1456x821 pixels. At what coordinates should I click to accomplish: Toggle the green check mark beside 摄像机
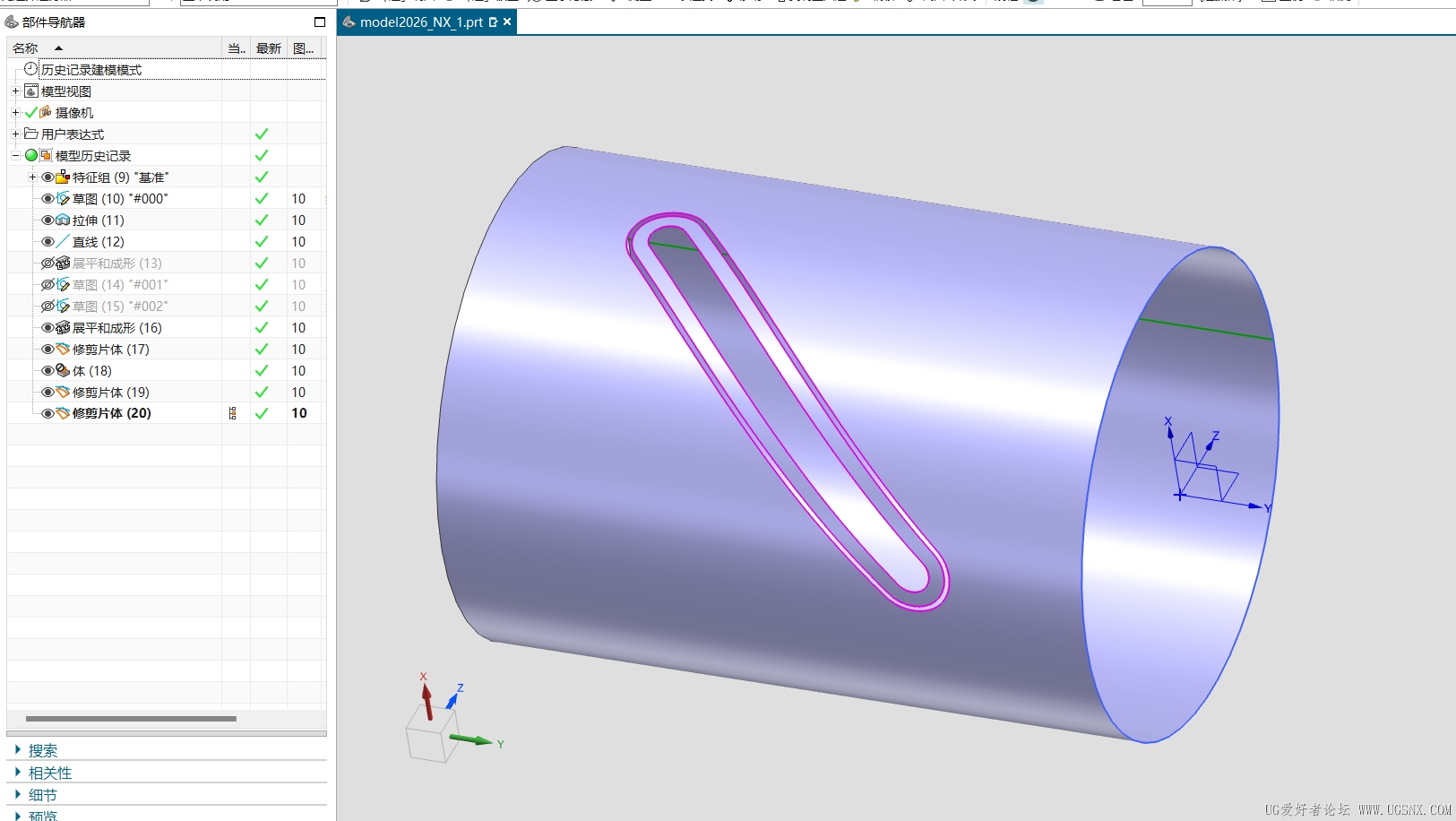coord(31,112)
